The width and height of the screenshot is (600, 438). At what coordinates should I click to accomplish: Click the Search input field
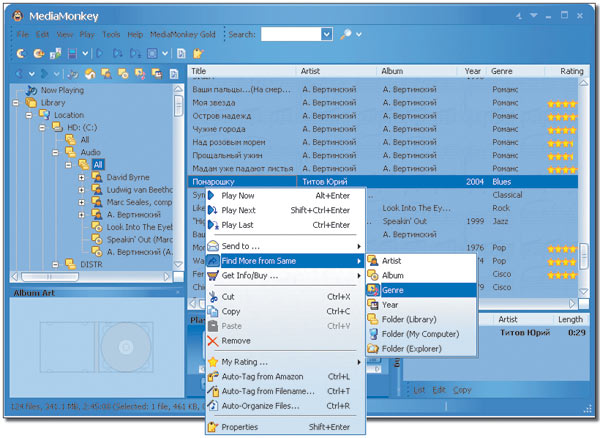291,34
